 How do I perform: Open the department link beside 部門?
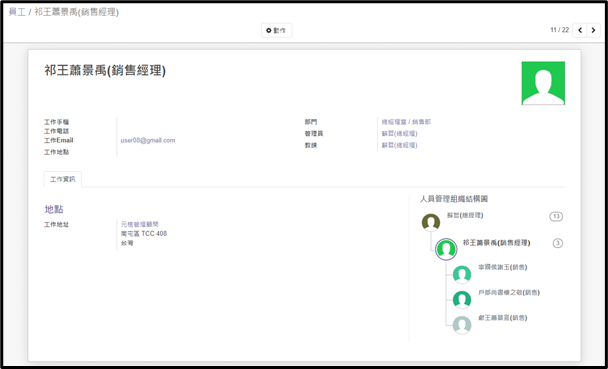click(x=406, y=122)
